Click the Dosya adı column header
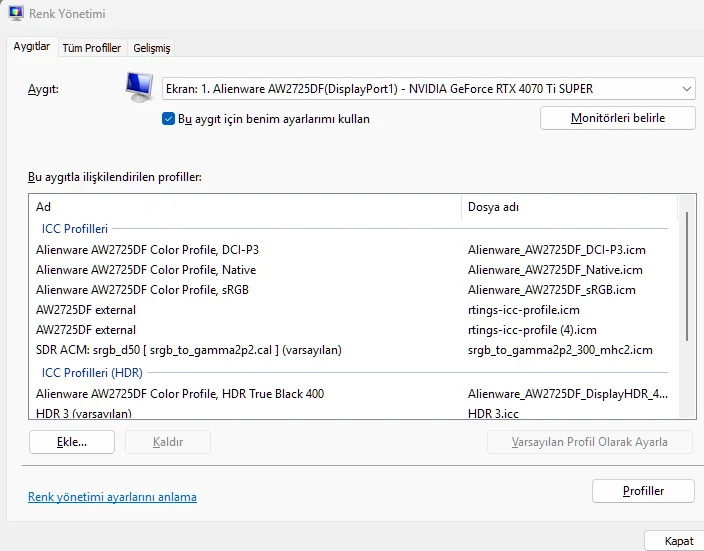The width and height of the screenshot is (704, 551). [x=569, y=207]
